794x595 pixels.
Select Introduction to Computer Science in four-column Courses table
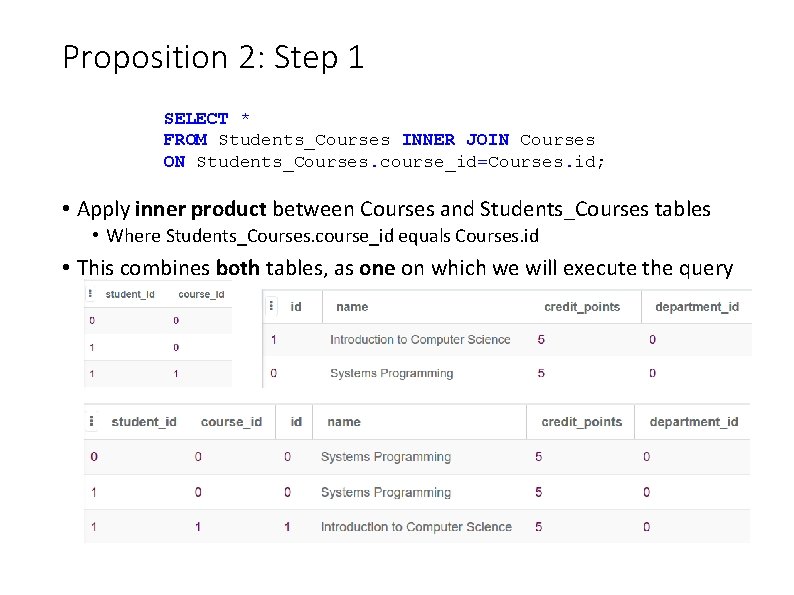[x=420, y=340]
